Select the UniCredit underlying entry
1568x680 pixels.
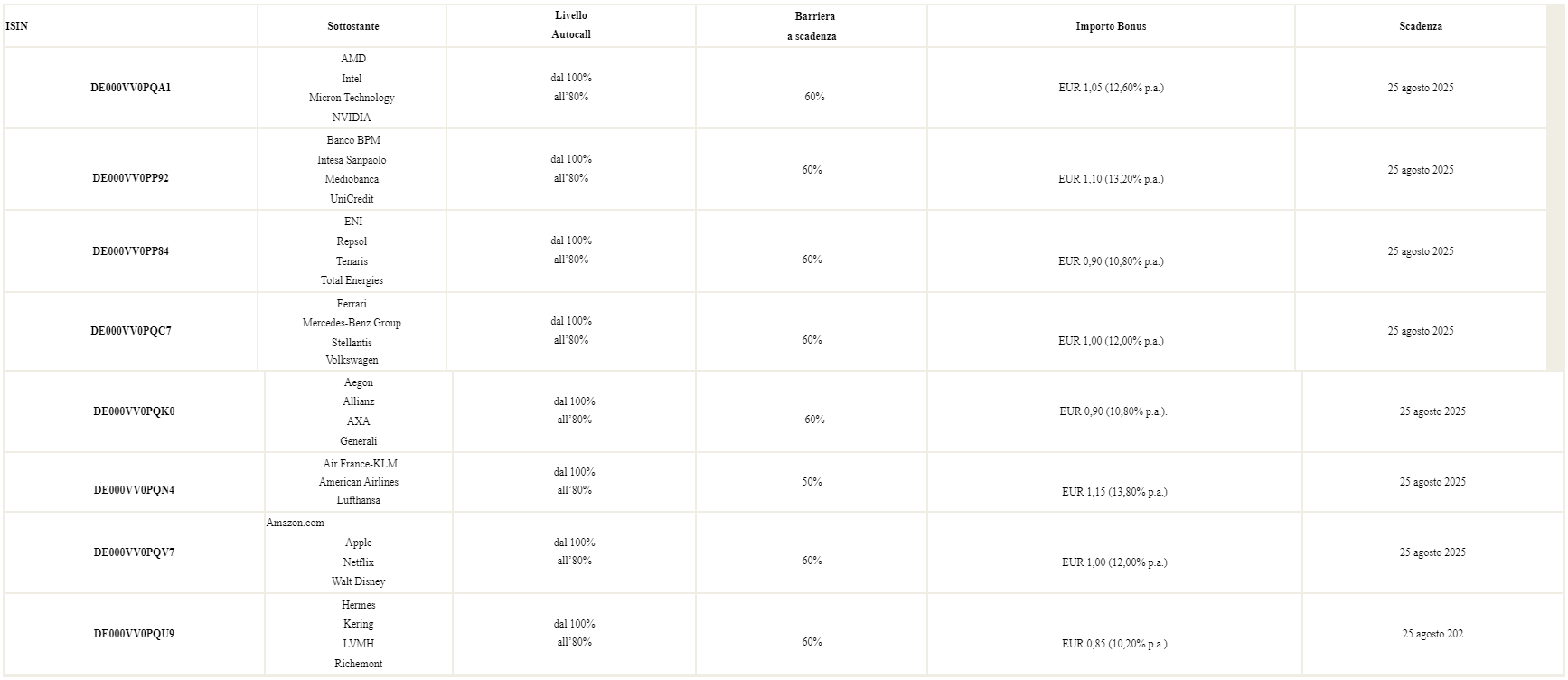(x=352, y=199)
